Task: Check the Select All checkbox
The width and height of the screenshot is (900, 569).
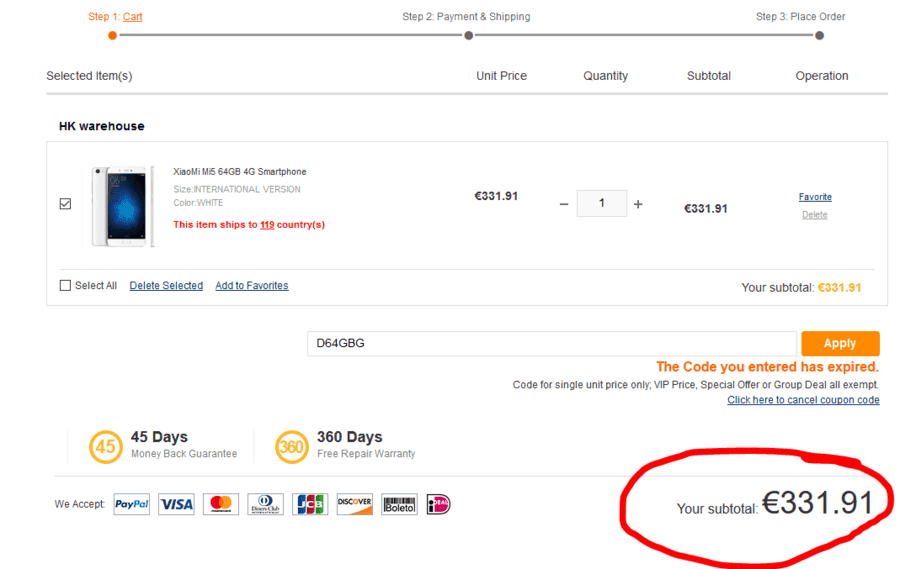Action: click(65, 285)
